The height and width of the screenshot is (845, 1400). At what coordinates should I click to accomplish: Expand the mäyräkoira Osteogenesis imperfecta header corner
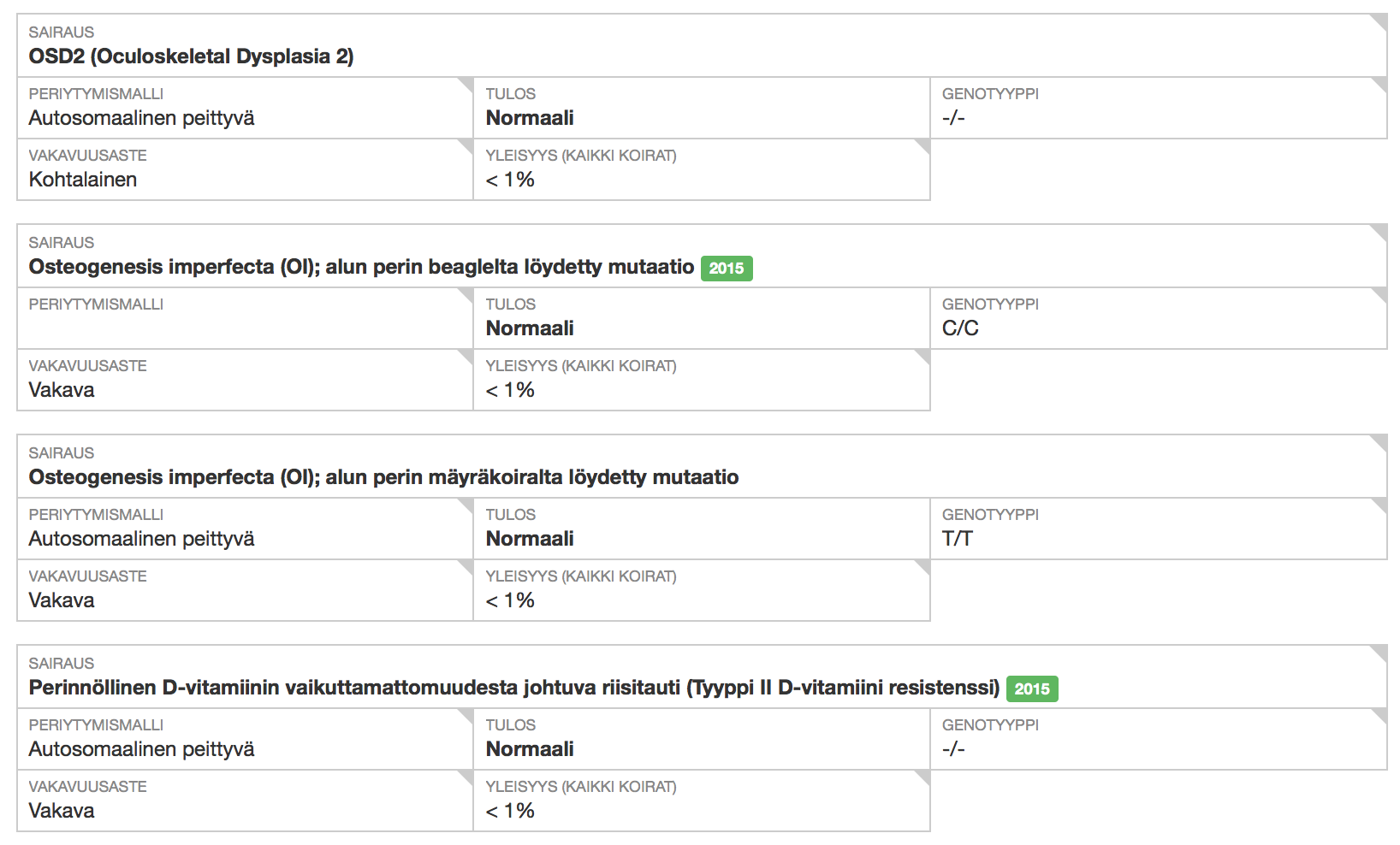coord(1379,441)
